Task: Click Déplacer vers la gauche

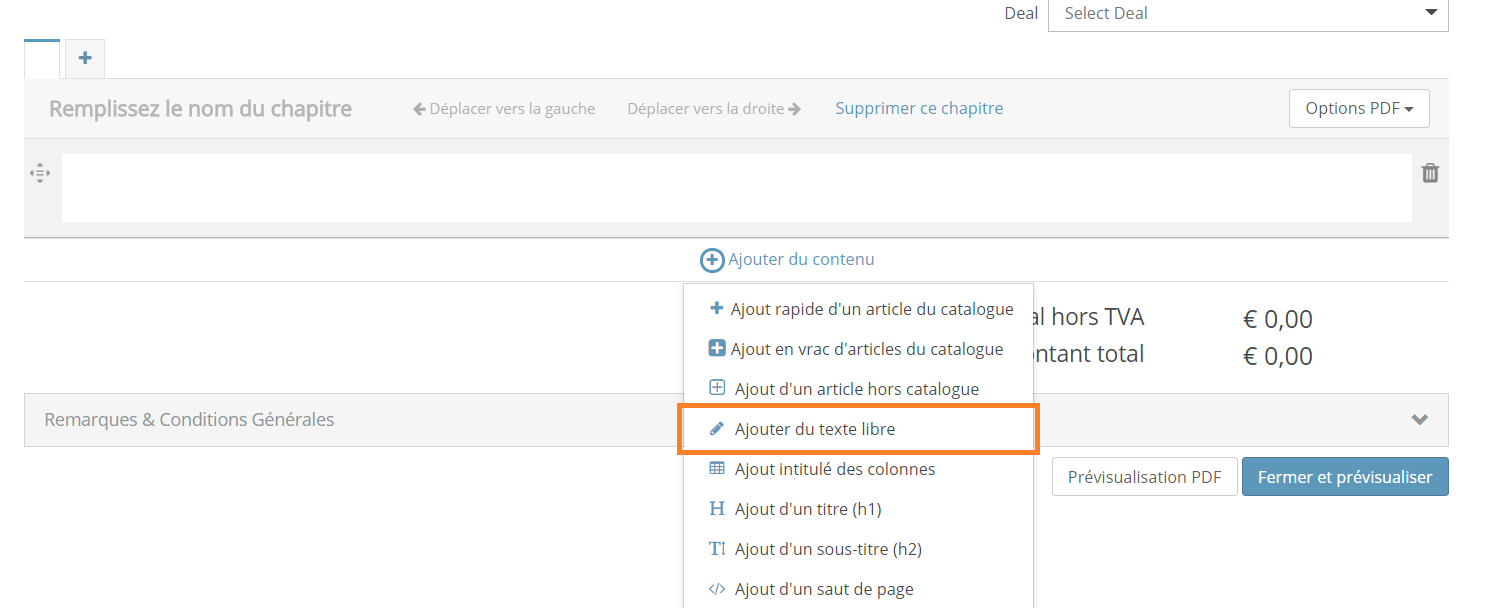Action: click(x=504, y=108)
